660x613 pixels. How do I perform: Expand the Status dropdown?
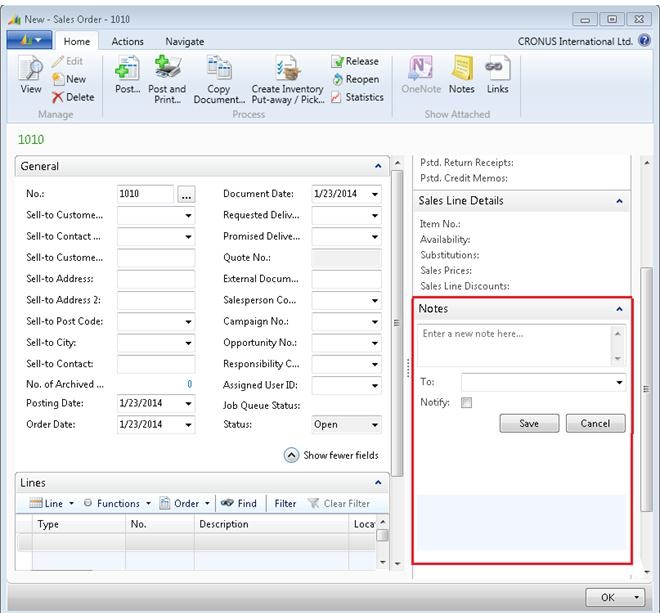click(374, 424)
